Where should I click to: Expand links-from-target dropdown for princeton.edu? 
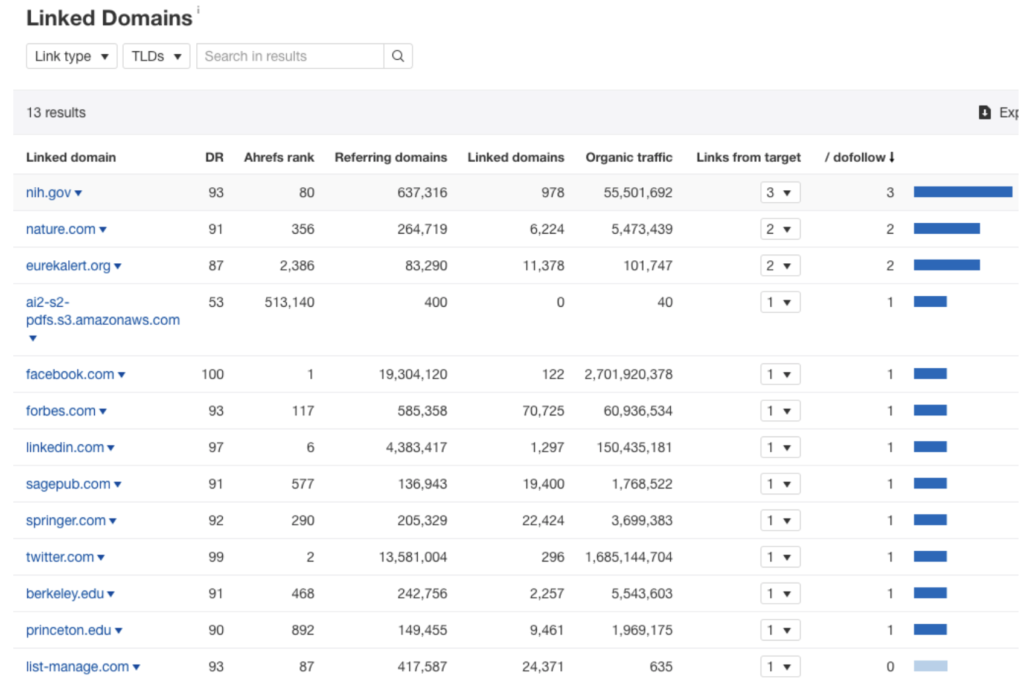(780, 630)
